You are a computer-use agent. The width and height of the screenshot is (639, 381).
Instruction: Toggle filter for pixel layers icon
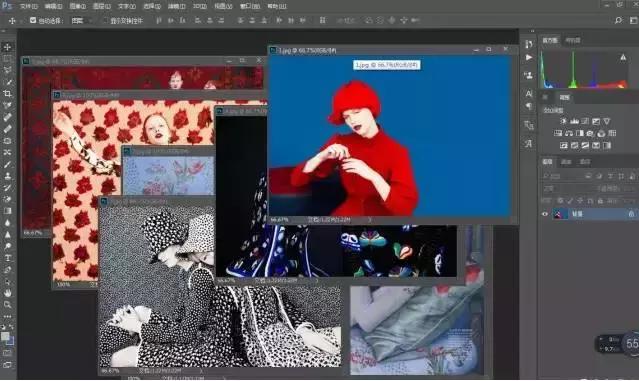click(588, 176)
